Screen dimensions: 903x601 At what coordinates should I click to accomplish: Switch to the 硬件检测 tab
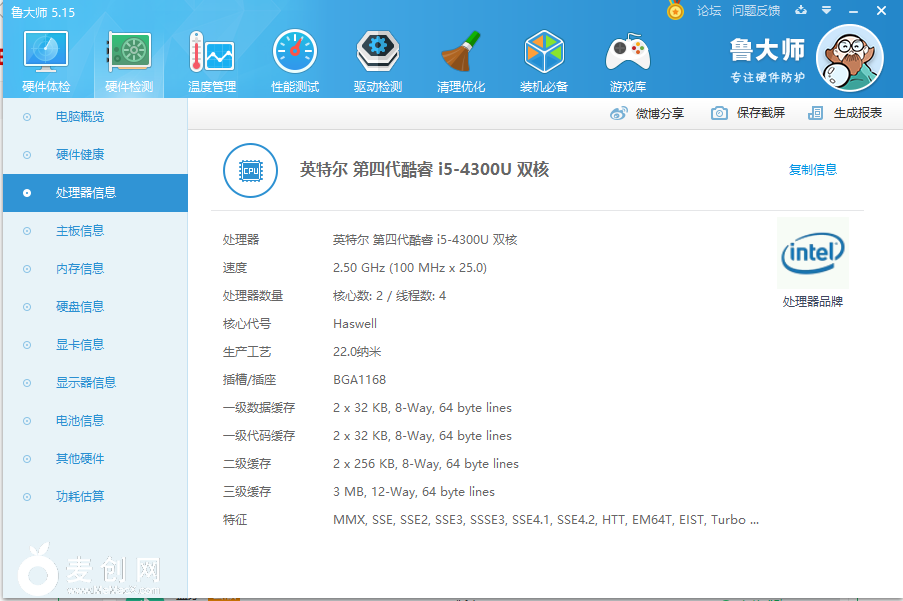129,58
